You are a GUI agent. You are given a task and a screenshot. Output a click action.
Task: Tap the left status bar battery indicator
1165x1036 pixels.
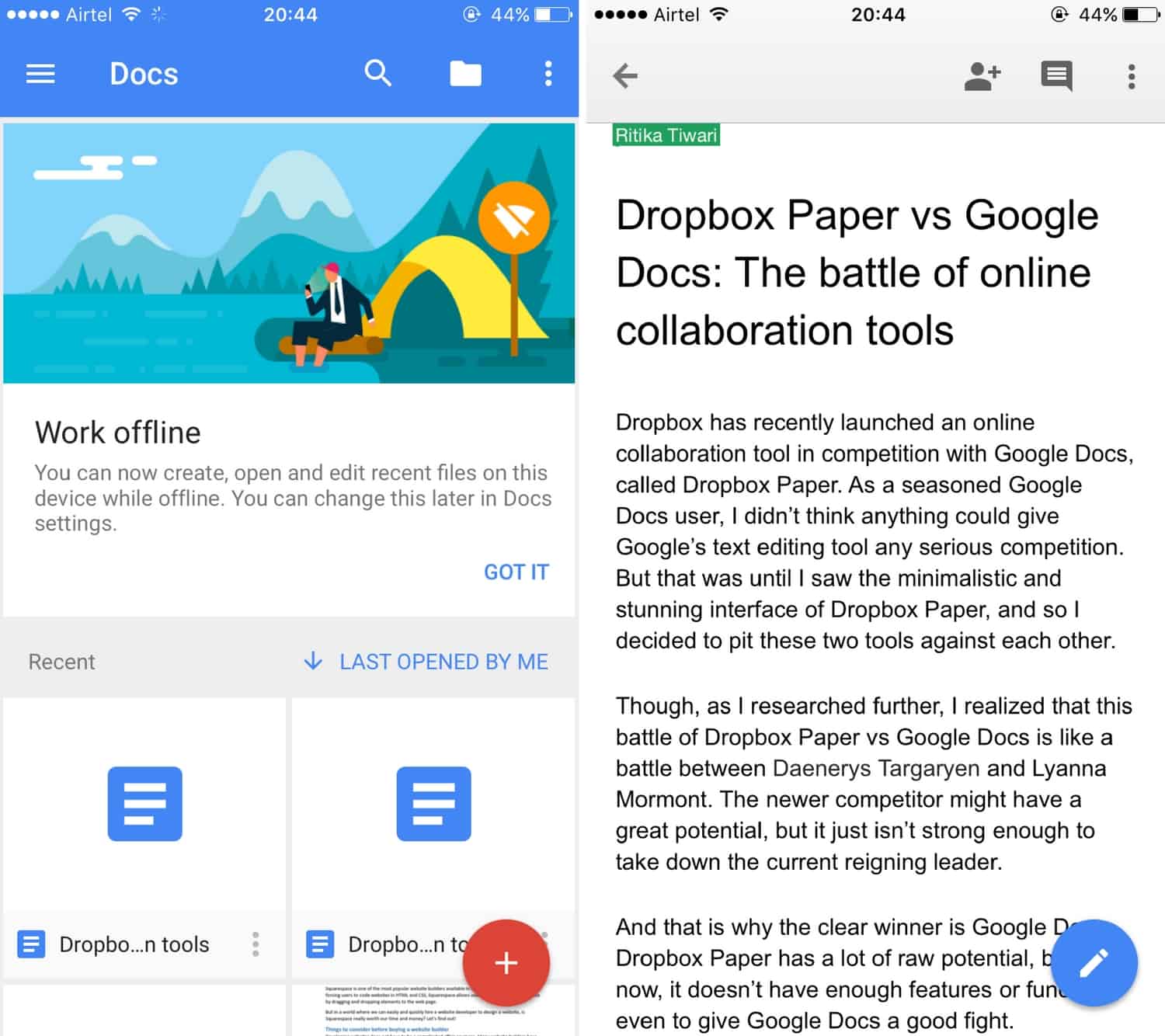coord(554,15)
